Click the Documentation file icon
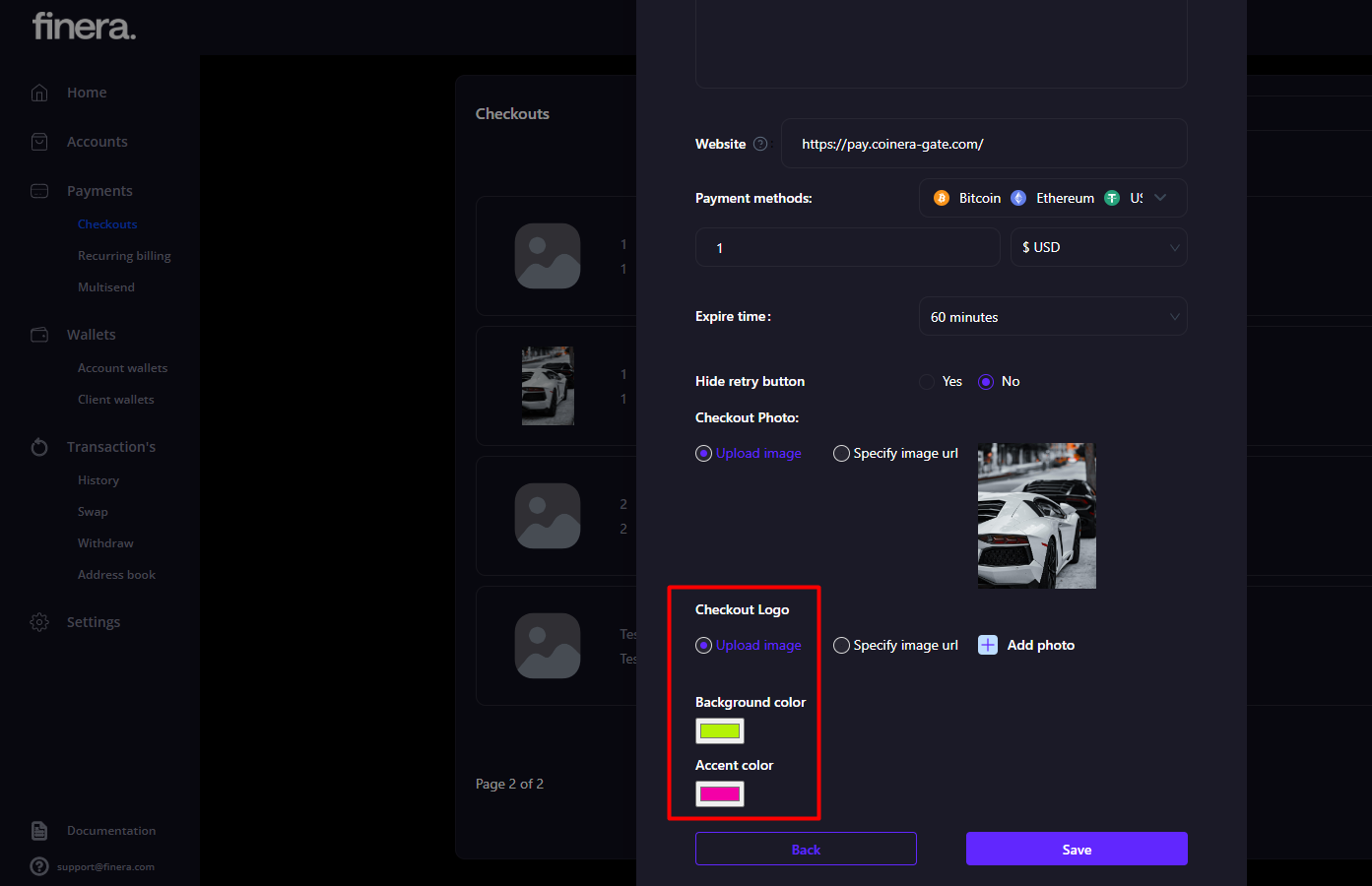This screenshot has width=1372, height=886. tap(39, 831)
